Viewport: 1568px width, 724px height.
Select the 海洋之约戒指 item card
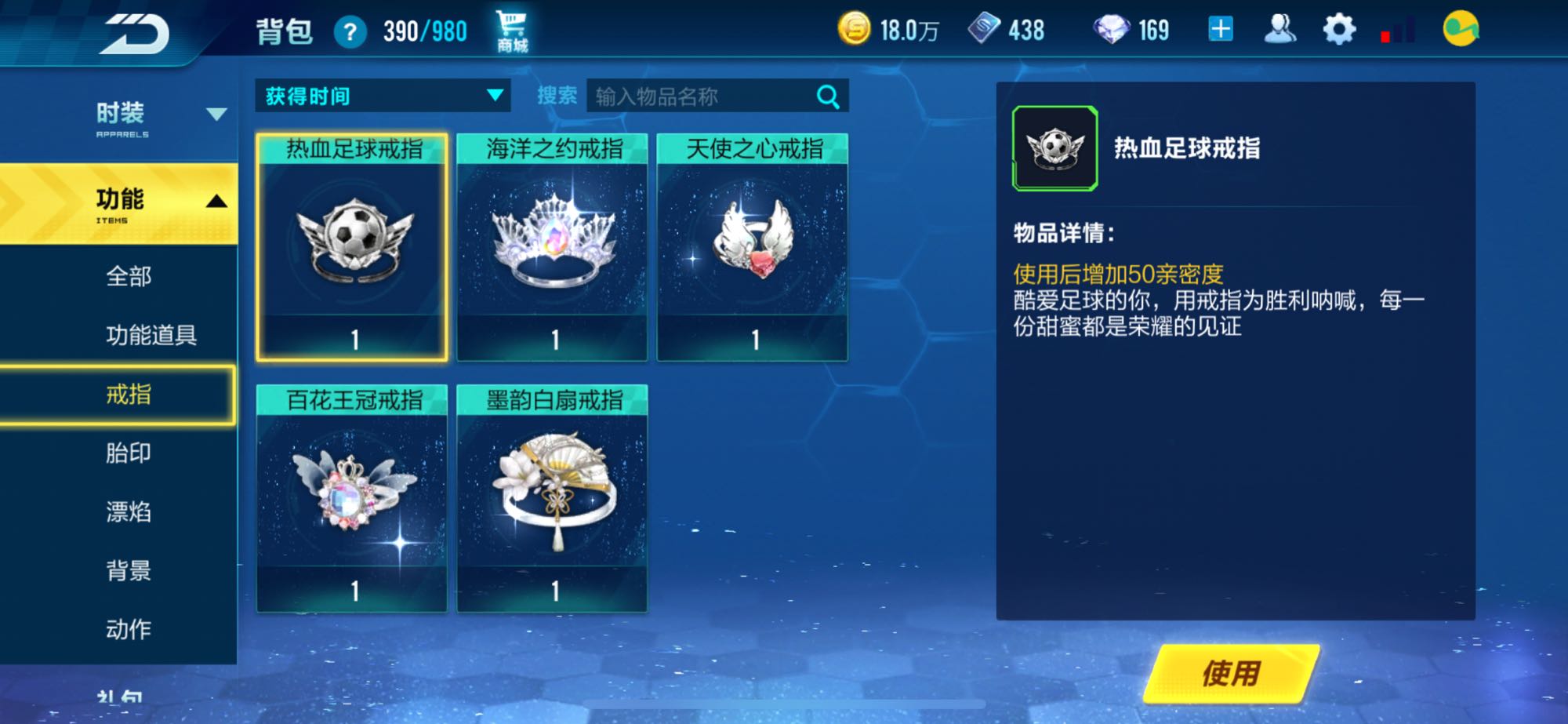pyautogui.click(x=552, y=247)
